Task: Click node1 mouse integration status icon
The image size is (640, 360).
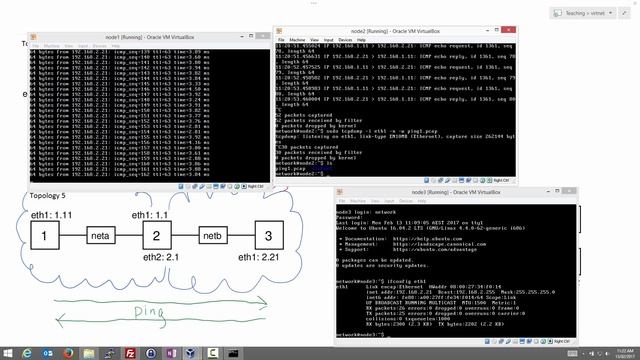Action: 237,187
